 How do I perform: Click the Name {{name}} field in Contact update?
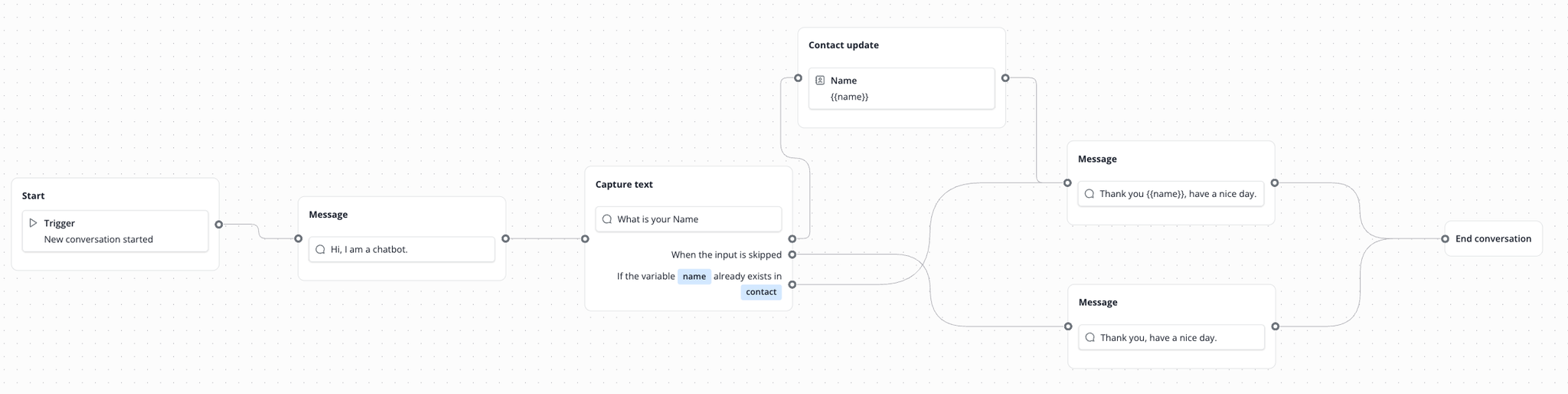(x=901, y=89)
